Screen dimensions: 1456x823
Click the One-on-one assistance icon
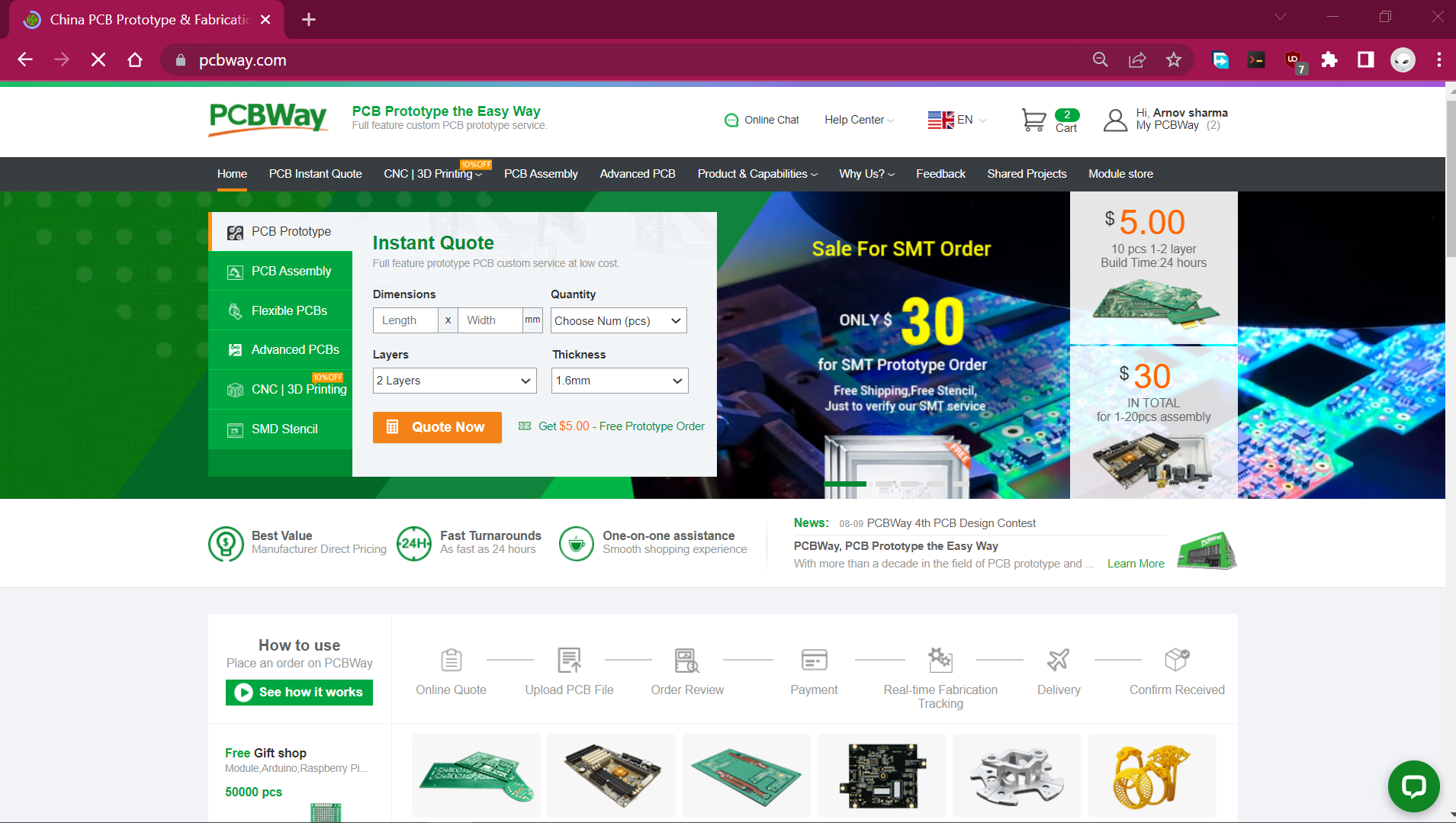coord(577,544)
